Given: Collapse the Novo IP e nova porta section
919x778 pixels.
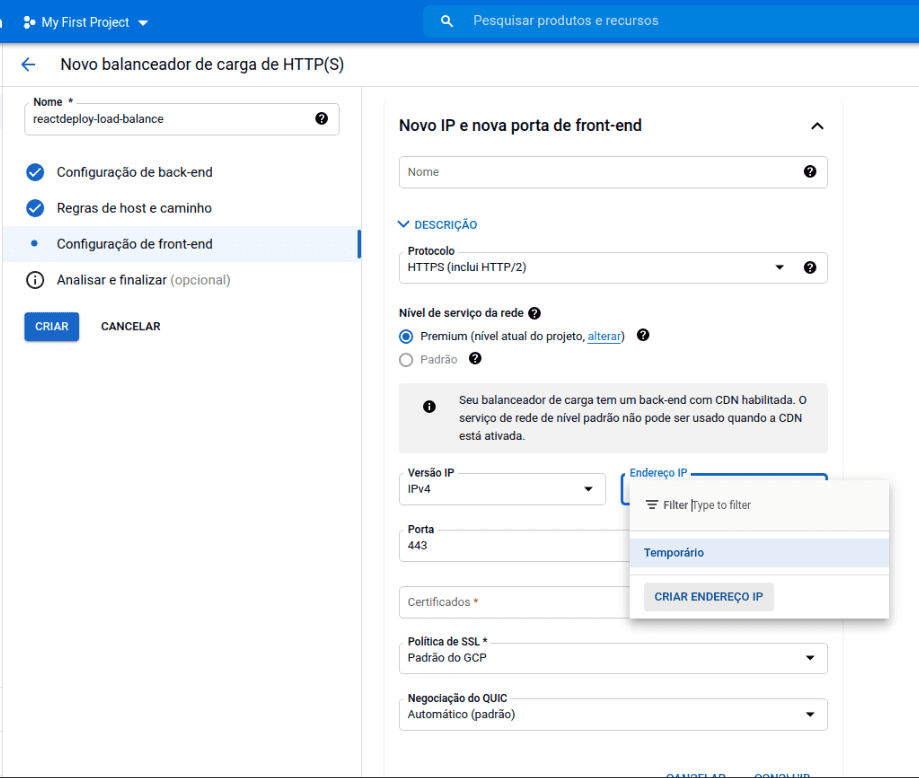Looking at the screenshot, I should (816, 126).
